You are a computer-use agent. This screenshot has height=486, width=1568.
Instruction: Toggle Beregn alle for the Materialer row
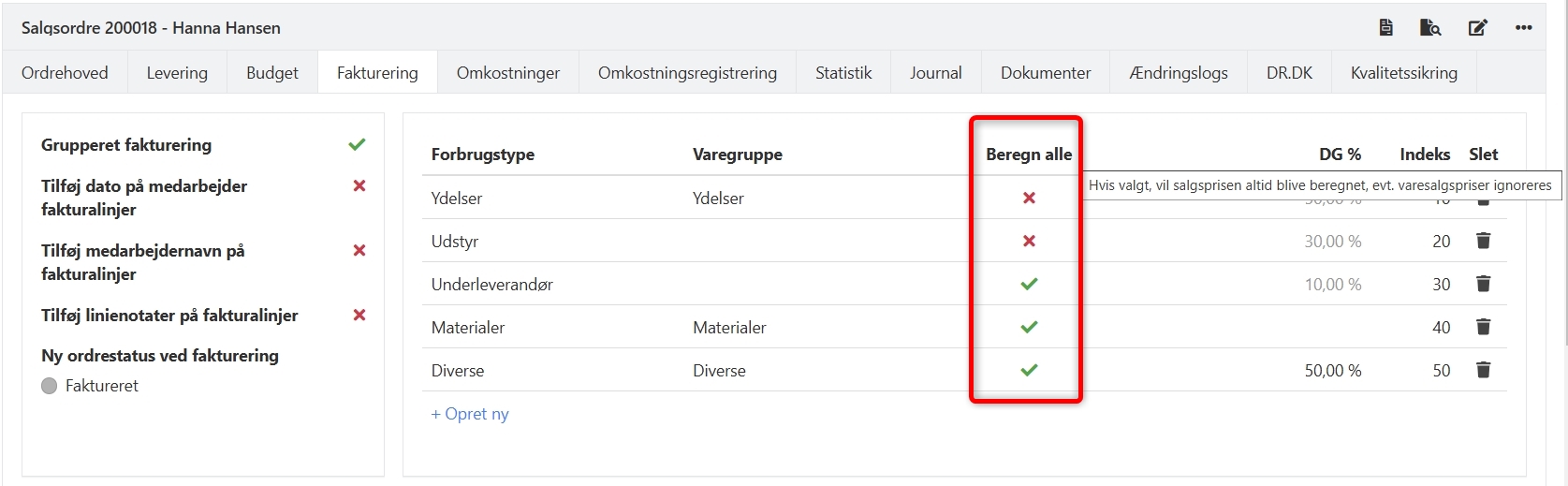(1029, 327)
